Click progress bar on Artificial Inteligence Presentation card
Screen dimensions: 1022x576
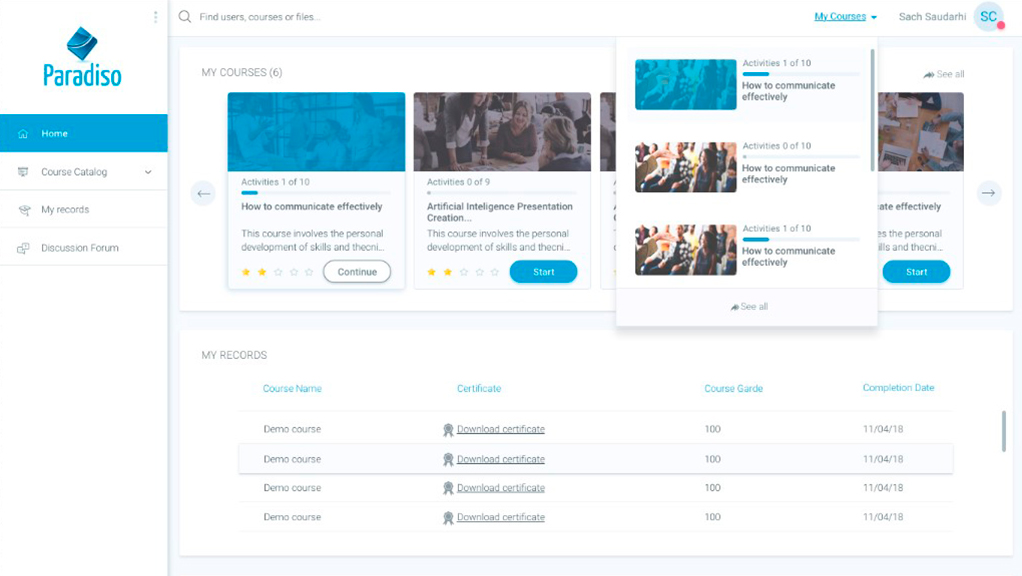pos(502,193)
